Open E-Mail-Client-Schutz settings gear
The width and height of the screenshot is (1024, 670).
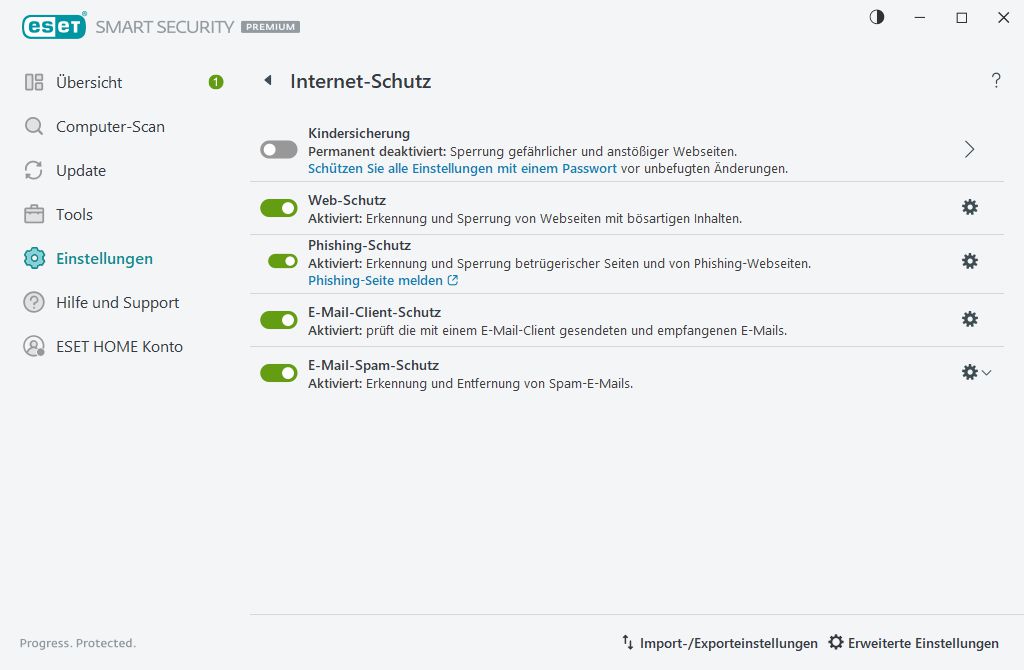click(969, 318)
